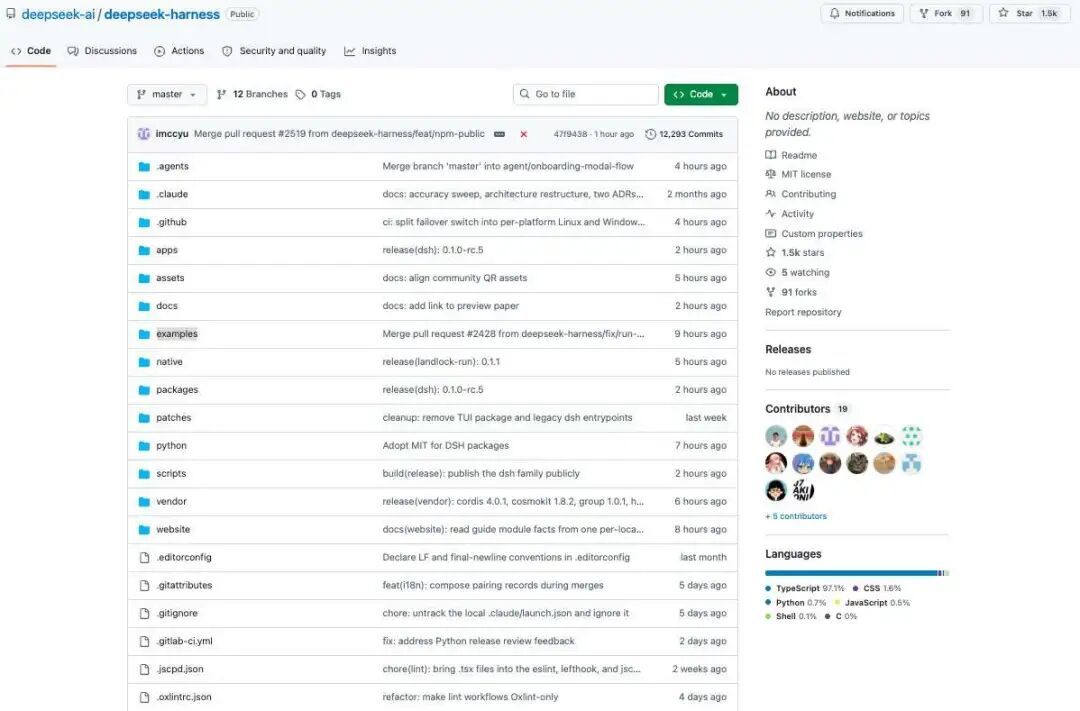1080x711 pixels.
Task: Open the deepseek-harness repository link
Action: [162, 14]
